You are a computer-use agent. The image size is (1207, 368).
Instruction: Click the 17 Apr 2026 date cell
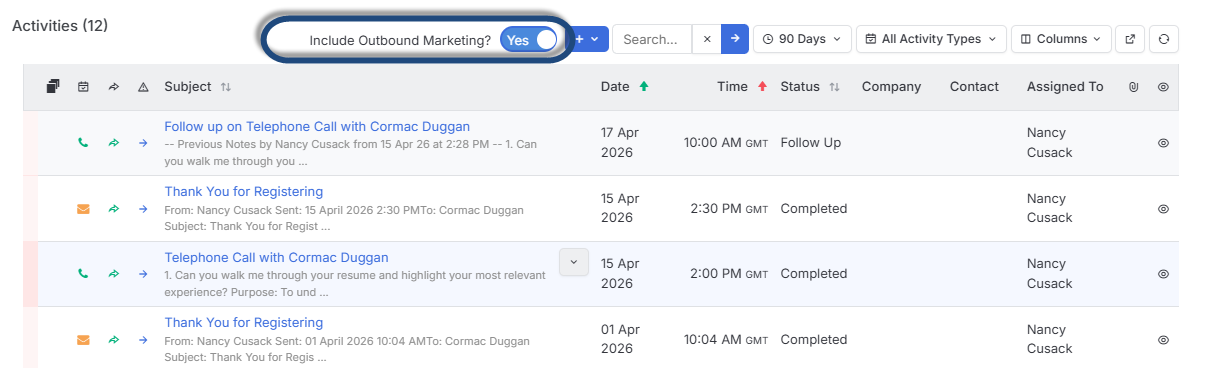pos(619,143)
